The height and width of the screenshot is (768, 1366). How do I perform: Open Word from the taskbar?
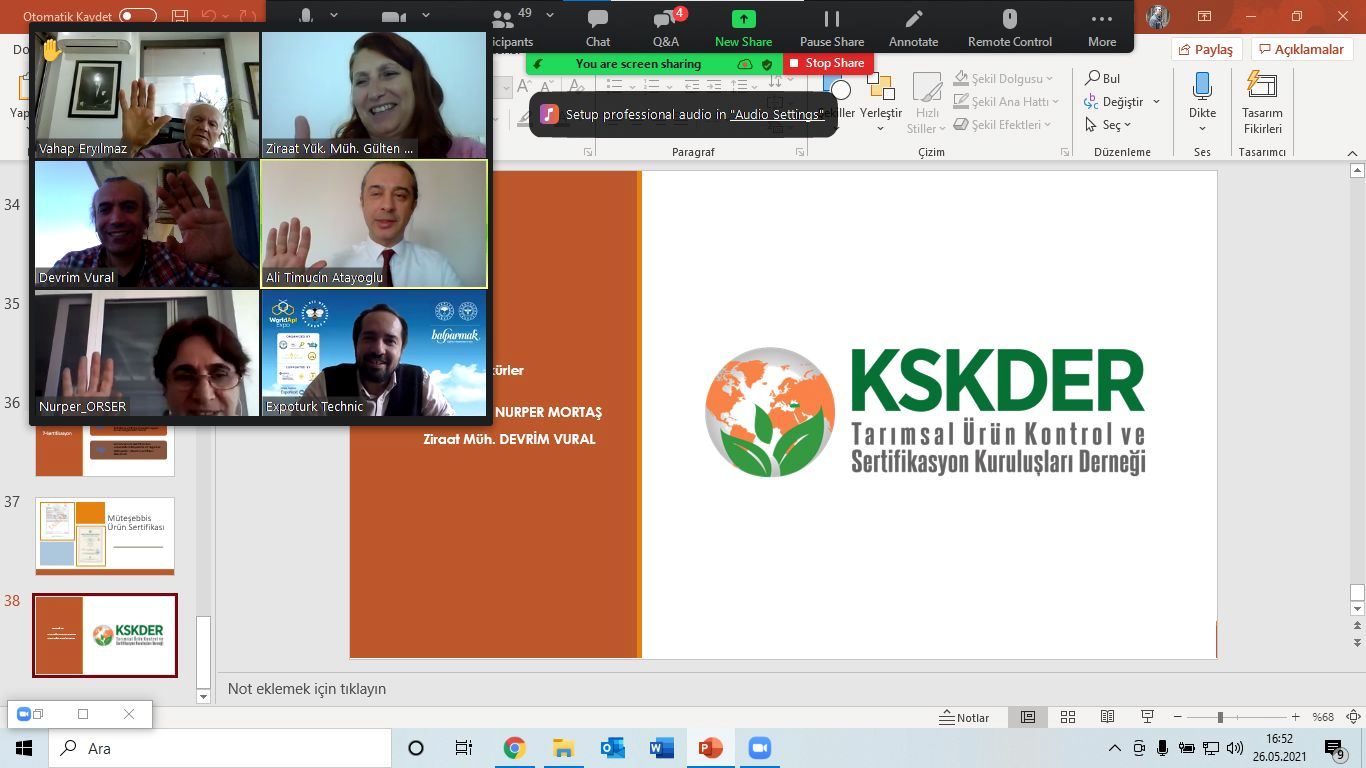pyautogui.click(x=661, y=748)
